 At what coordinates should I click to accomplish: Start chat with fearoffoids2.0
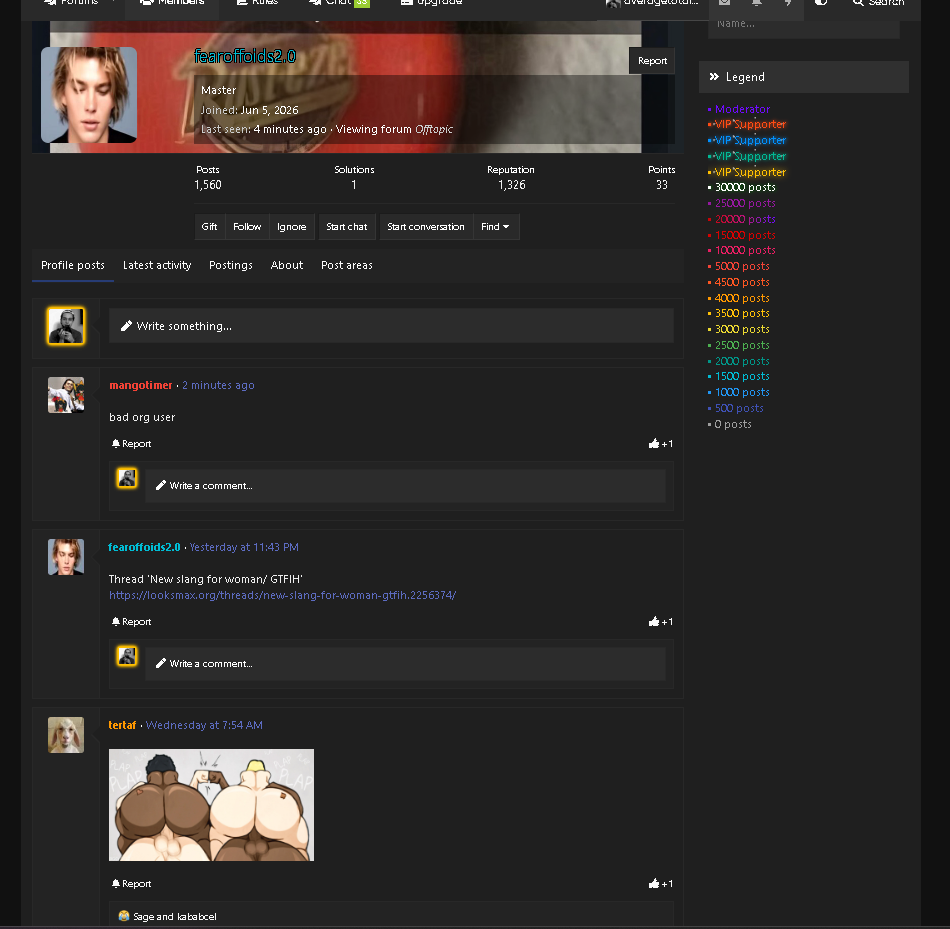pos(347,227)
